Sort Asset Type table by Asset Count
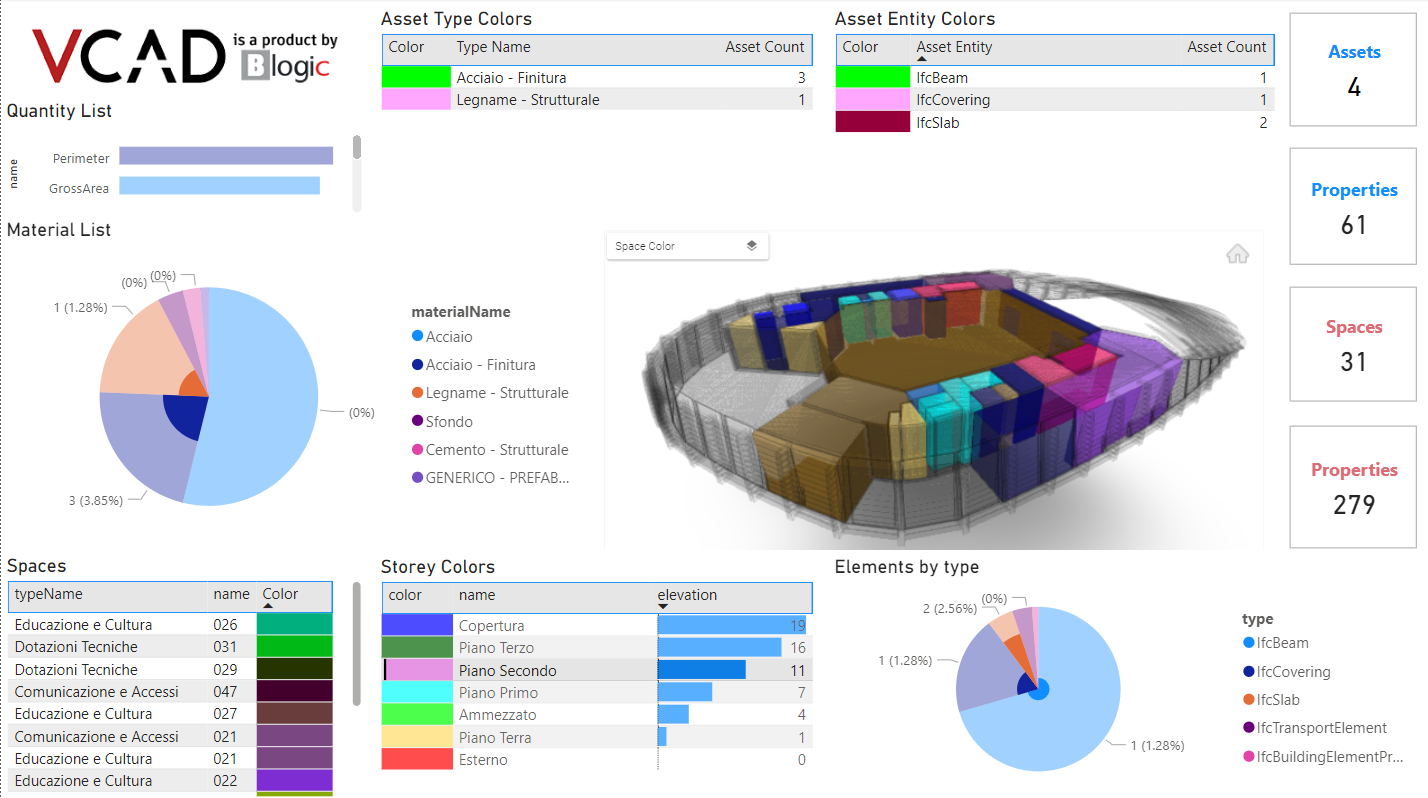The width and height of the screenshot is (1428, 798). [765, 47]
